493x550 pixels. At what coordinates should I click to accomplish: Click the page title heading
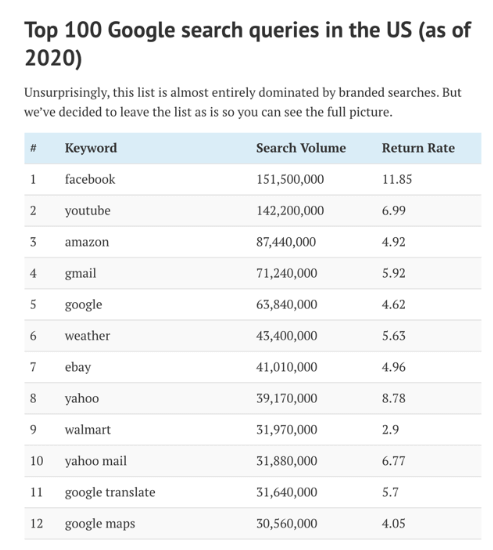247,43
